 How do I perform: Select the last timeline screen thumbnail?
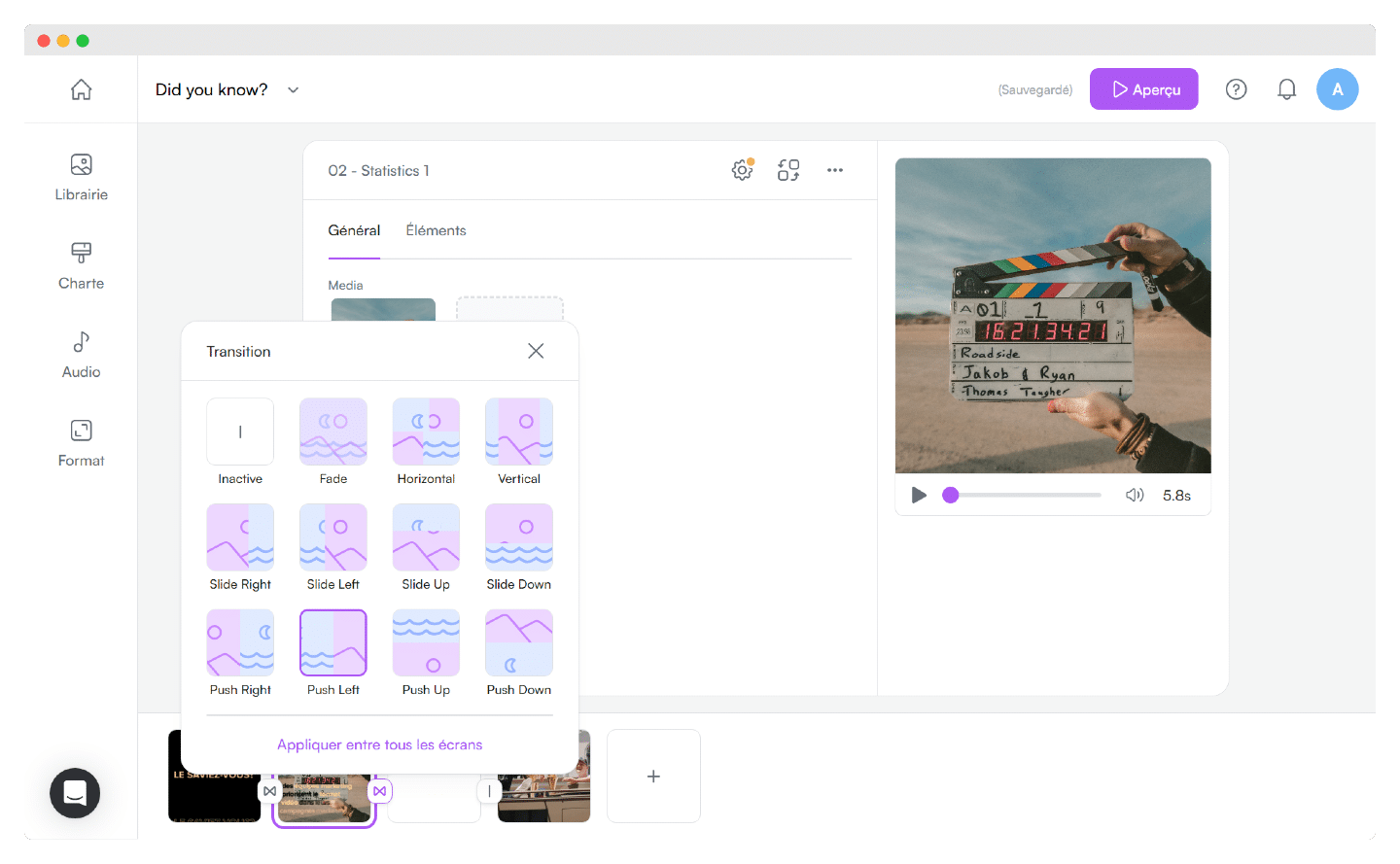pos(543,776)
